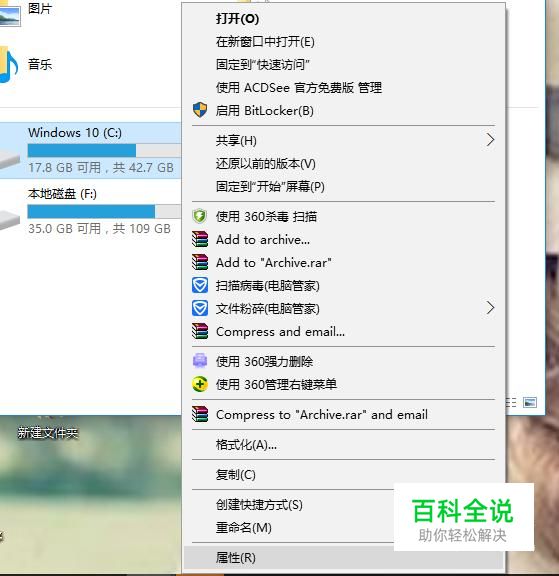Switch to large icons view button
The height and width of the screenshot is (576, 559).
529,403
